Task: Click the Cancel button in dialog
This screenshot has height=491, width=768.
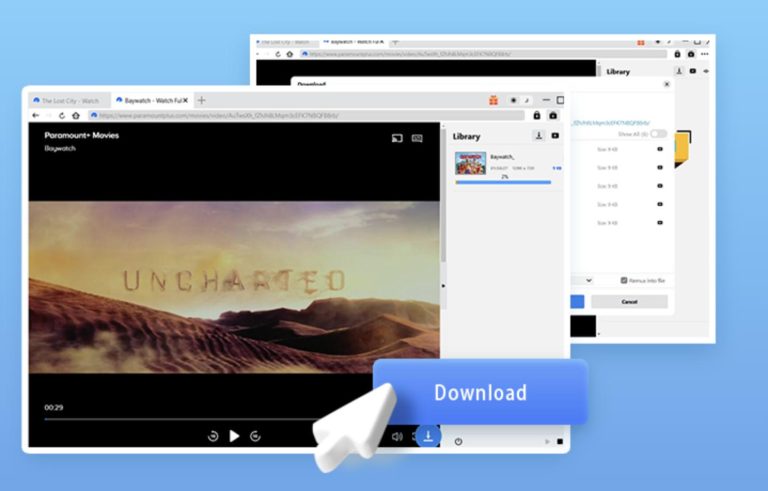Action: pos(628,301)
